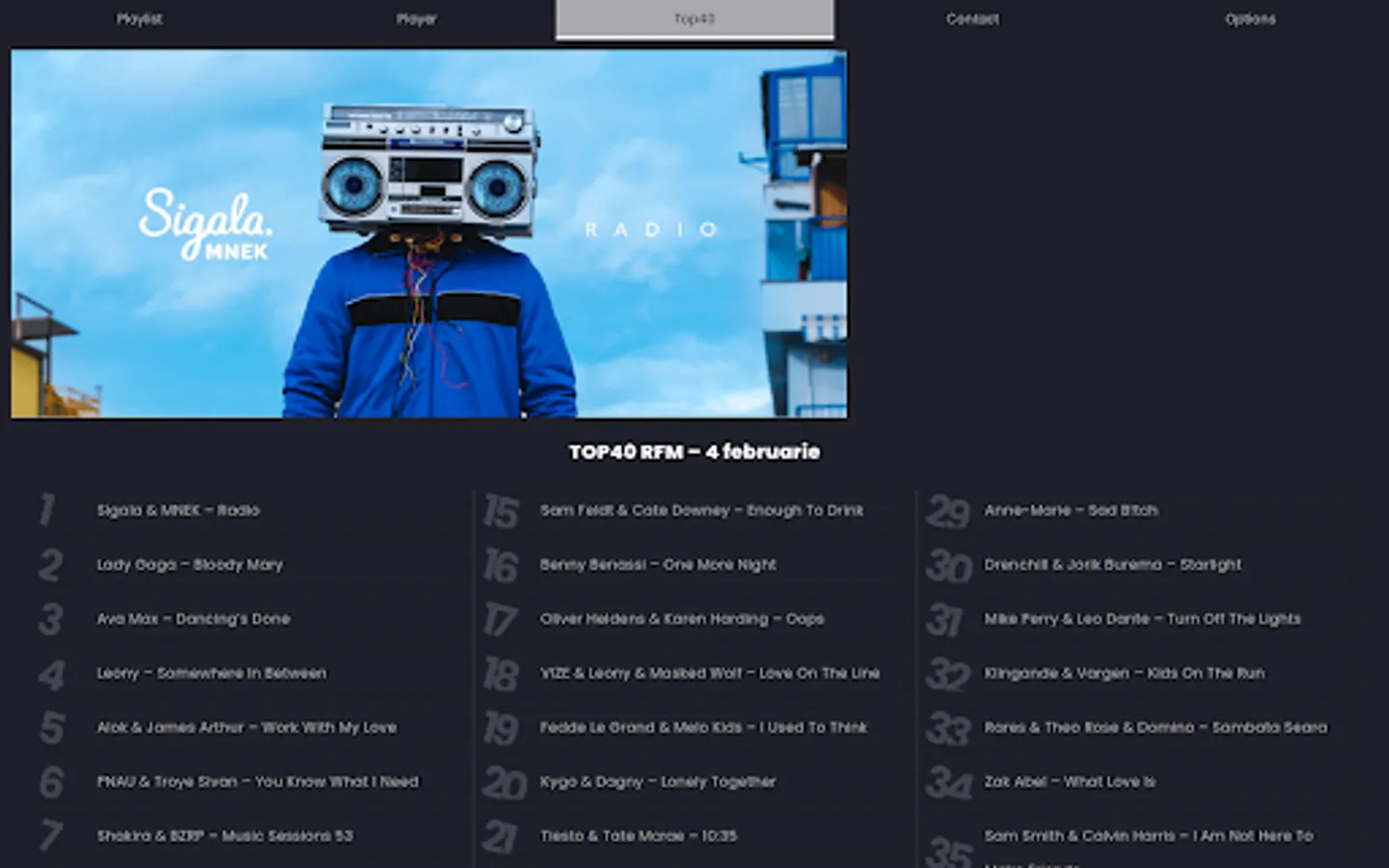Click Kygo & Dagny – Lonely Together
1389x868 pixels.
658,781
